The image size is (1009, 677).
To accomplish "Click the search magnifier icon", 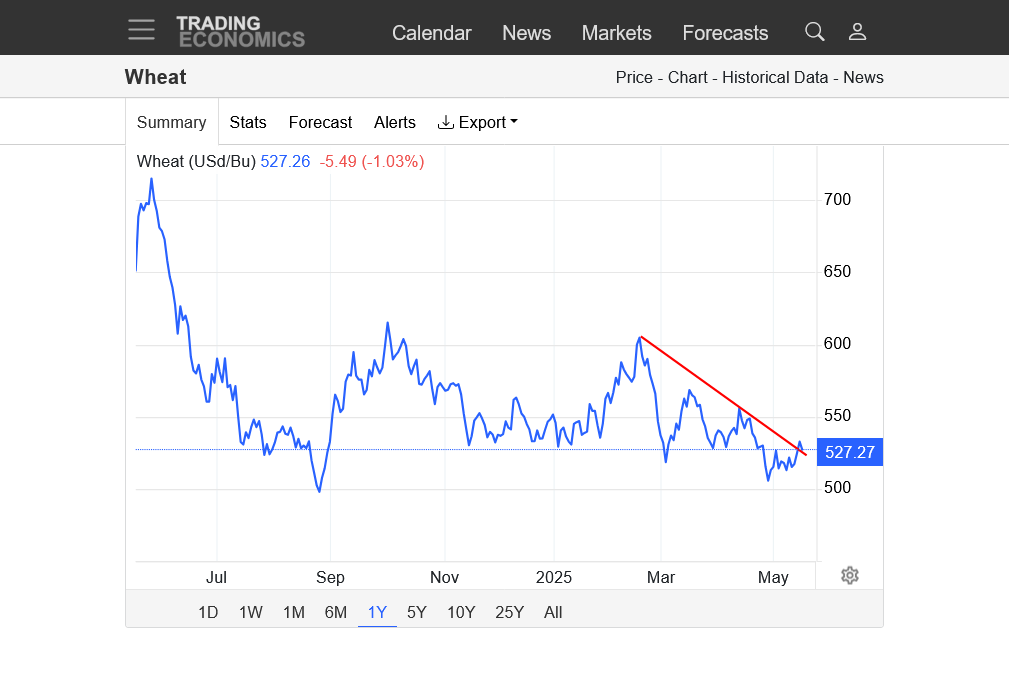I will point(815,32).
